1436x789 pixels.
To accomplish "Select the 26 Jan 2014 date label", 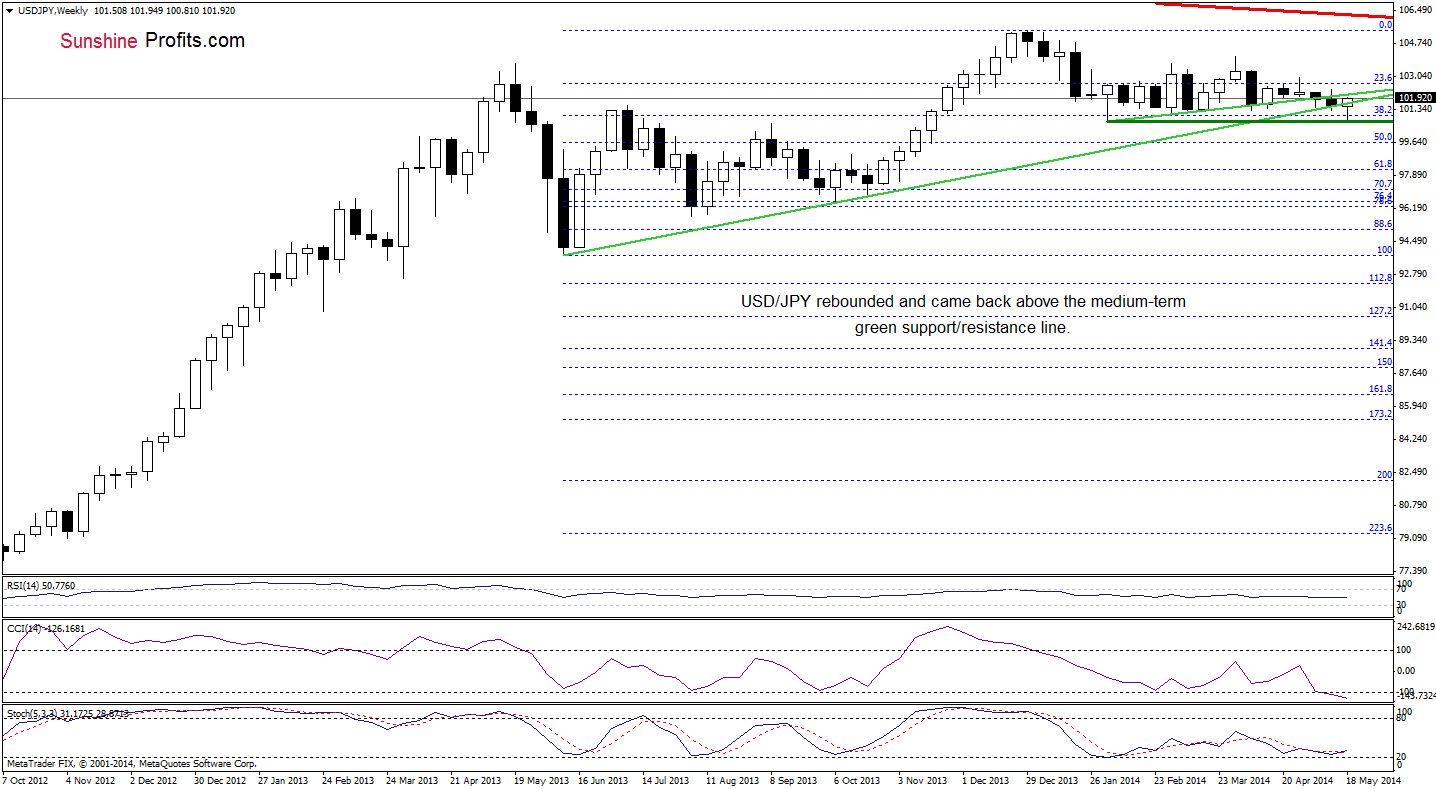I will tap(1117, 779).
